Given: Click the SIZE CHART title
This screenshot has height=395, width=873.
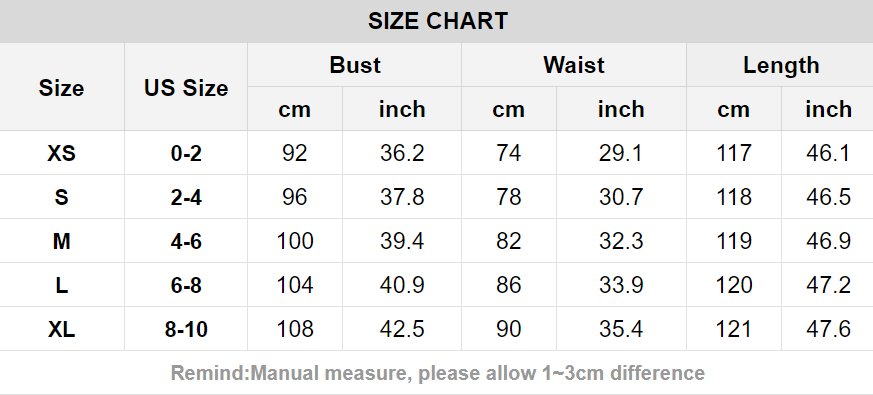Looking at the screenshot, I should coord(438,21).
